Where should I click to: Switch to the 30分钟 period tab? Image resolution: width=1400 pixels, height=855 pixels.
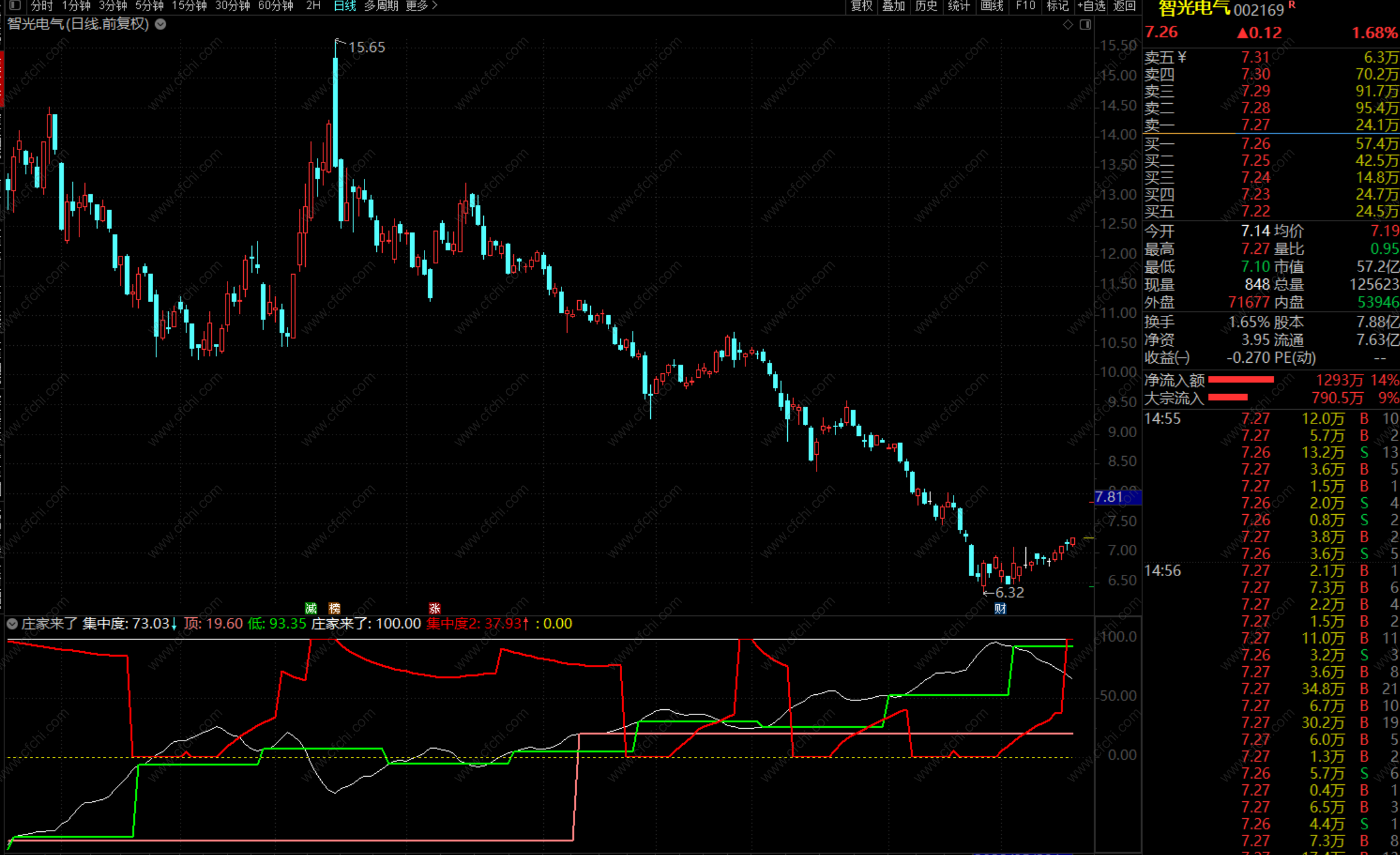tap(232, 6)
